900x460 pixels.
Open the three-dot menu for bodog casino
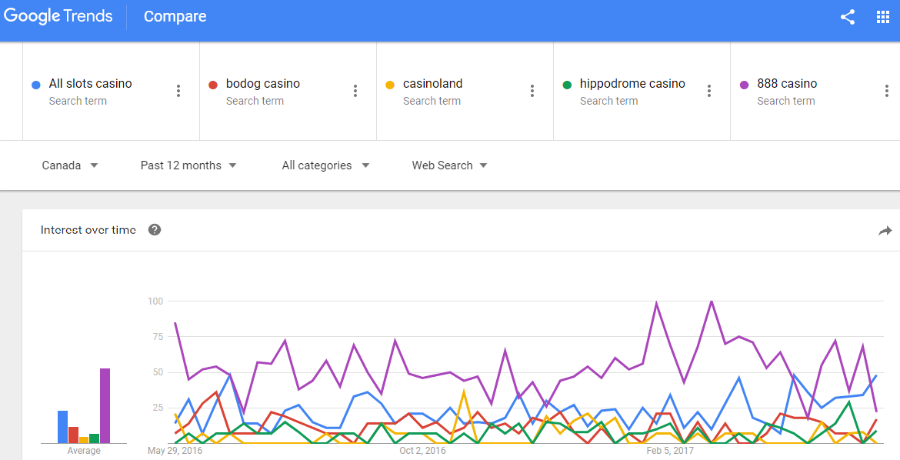tap(355, 91)
